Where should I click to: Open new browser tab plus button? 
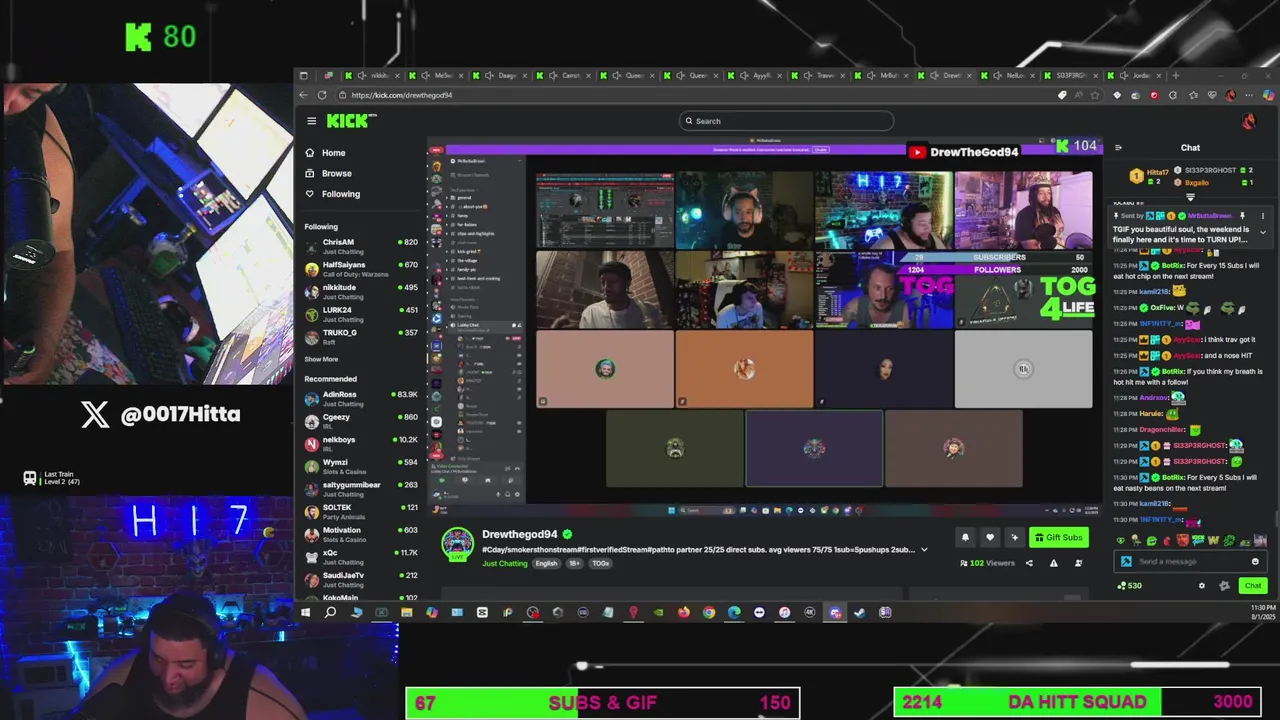point(1175,75)
